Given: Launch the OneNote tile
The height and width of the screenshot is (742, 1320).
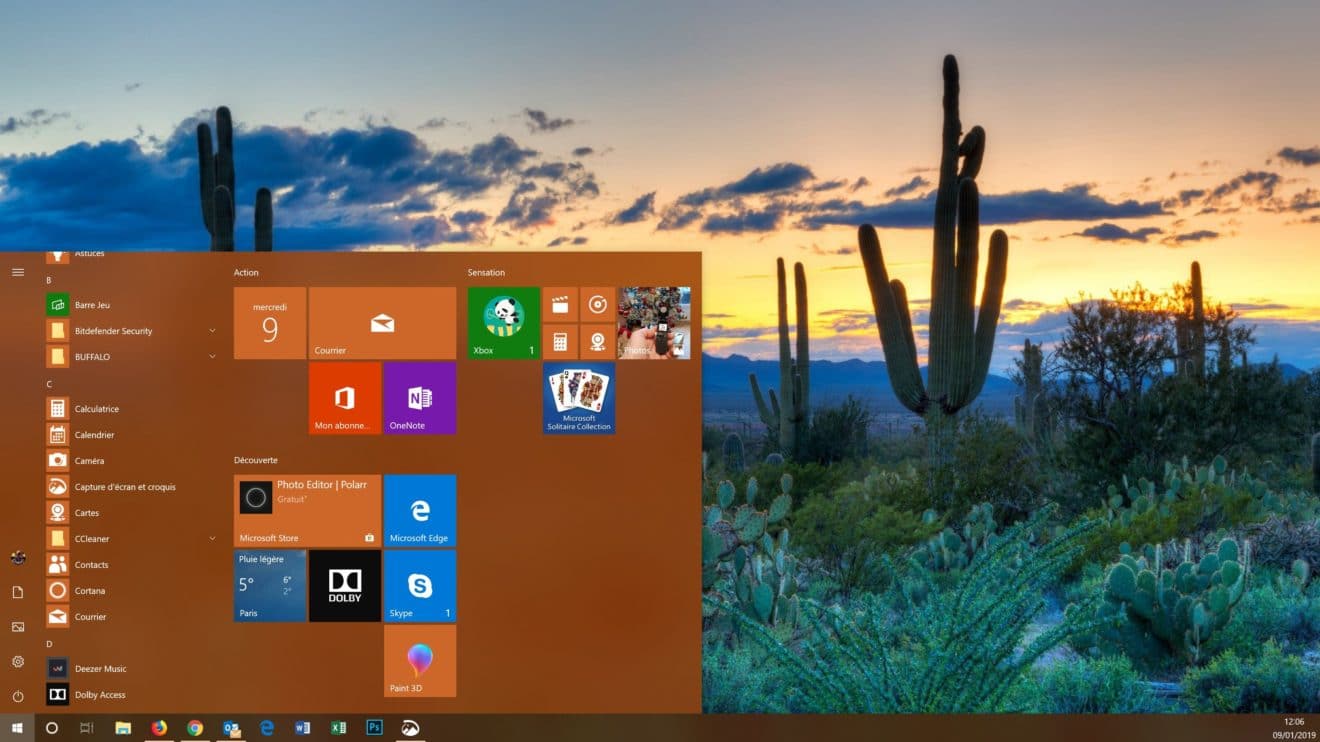Looking at the screenshot, I should (x=420, y=398).
